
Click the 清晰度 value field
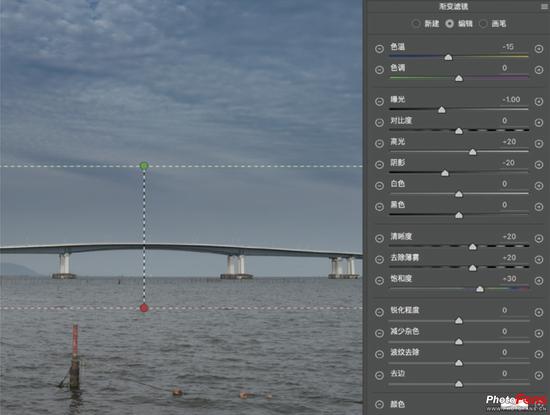coord(509,236)
